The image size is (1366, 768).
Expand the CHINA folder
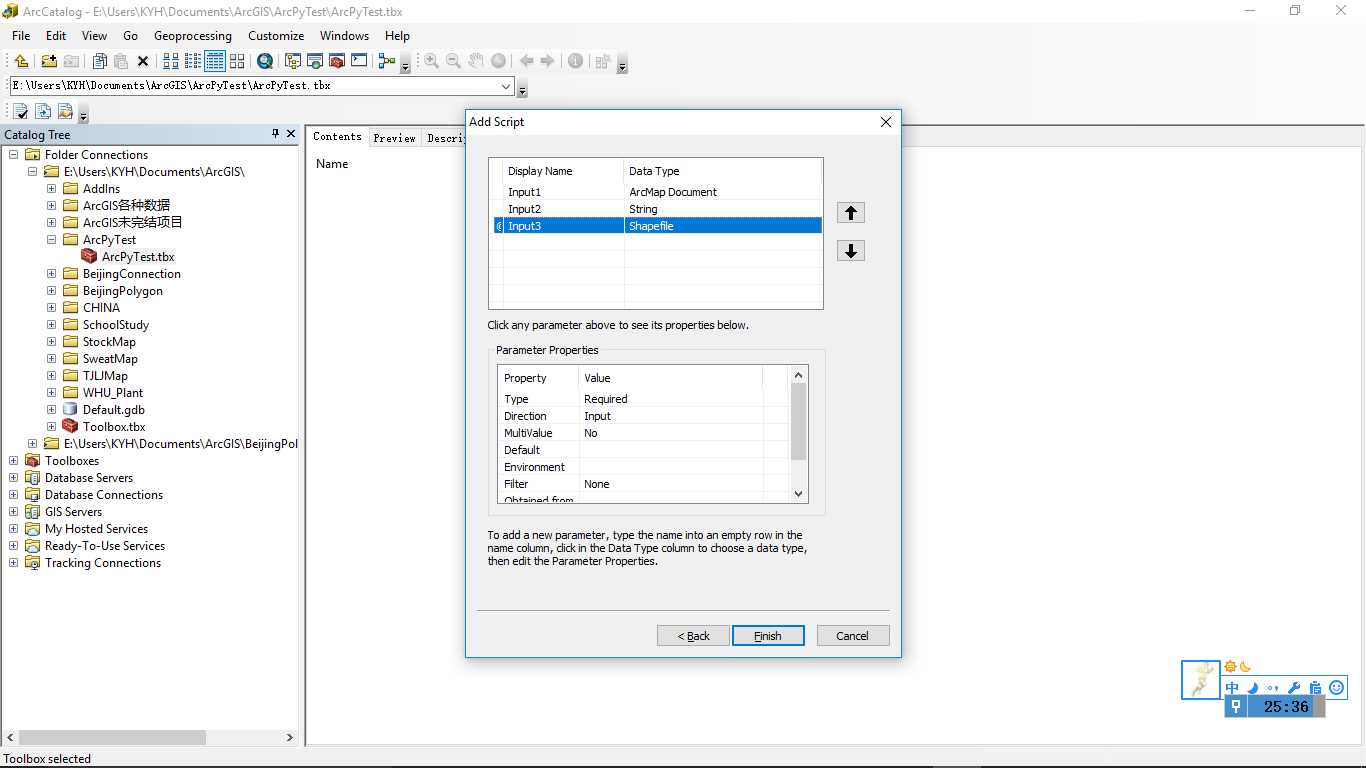[52, 308]
